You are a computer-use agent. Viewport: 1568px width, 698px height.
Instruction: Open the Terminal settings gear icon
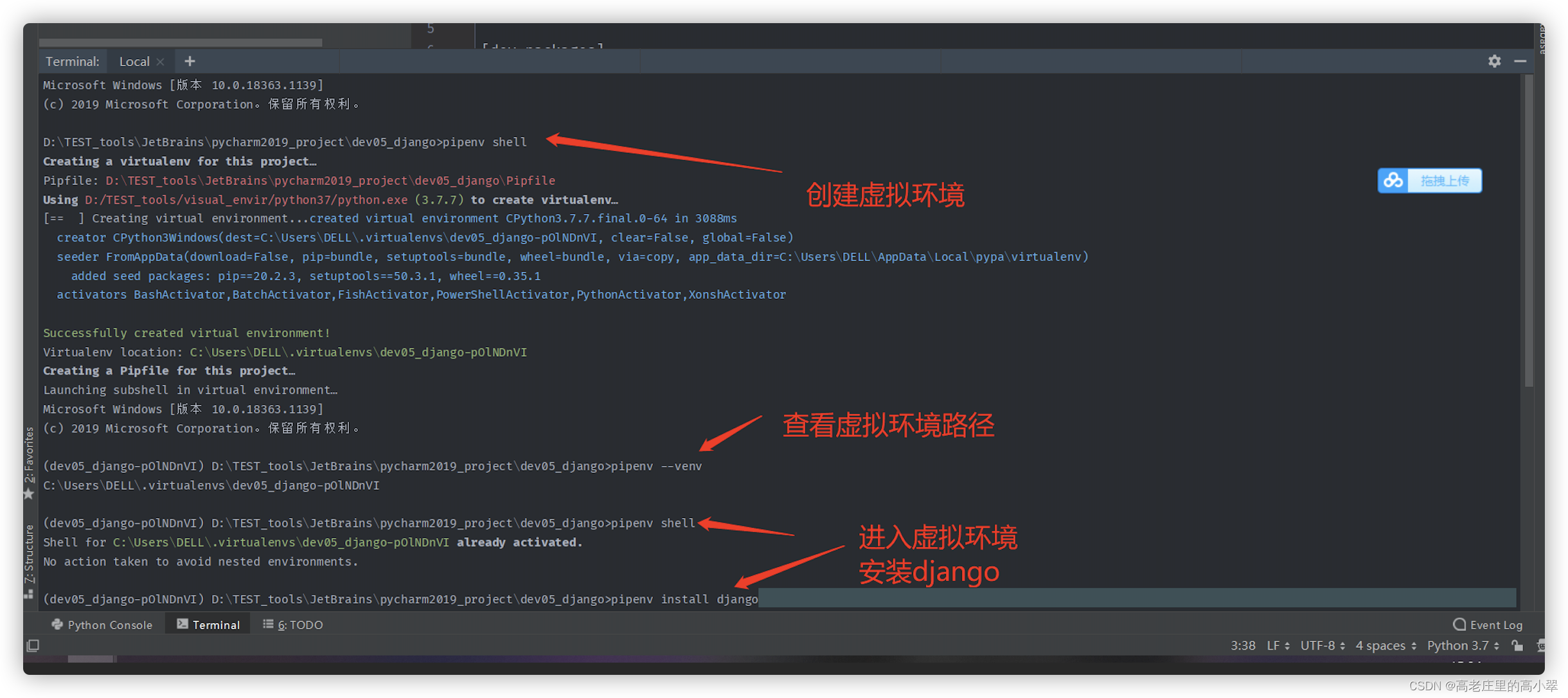click(1494, 60)
